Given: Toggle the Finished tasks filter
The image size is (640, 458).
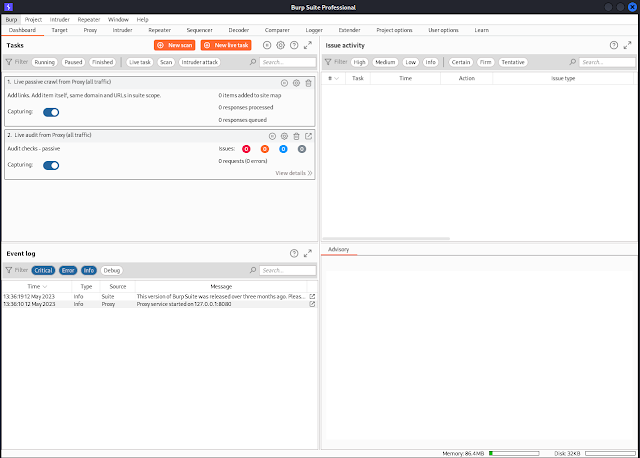Looking at the screenshot, I should click(102, 62).
